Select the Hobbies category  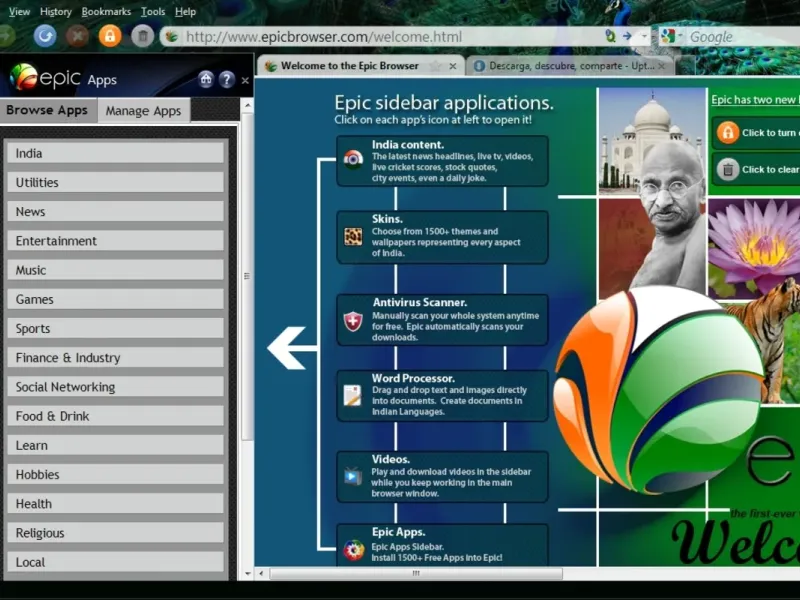115,474
